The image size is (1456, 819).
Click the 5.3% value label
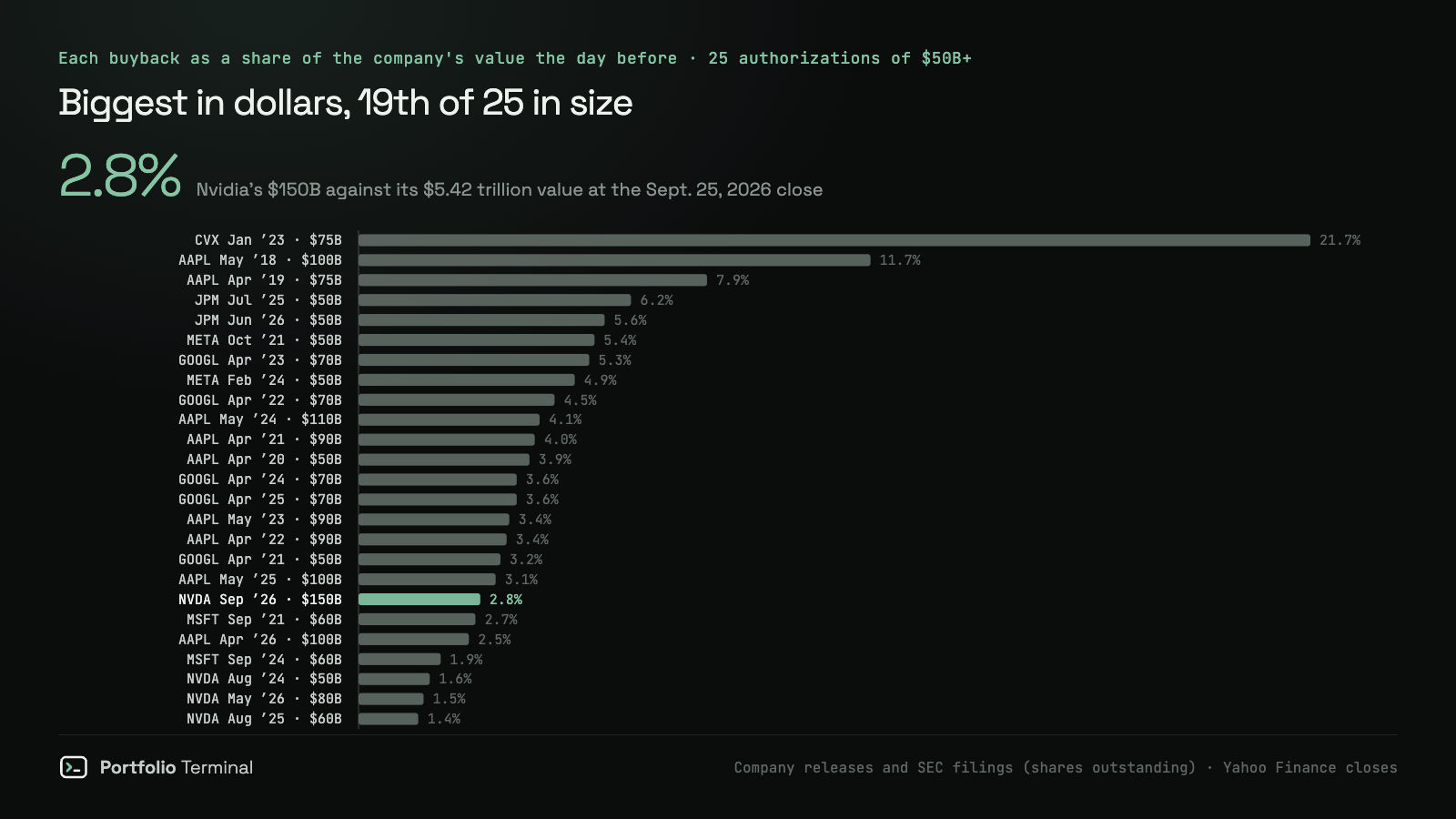tap(615, 360)
